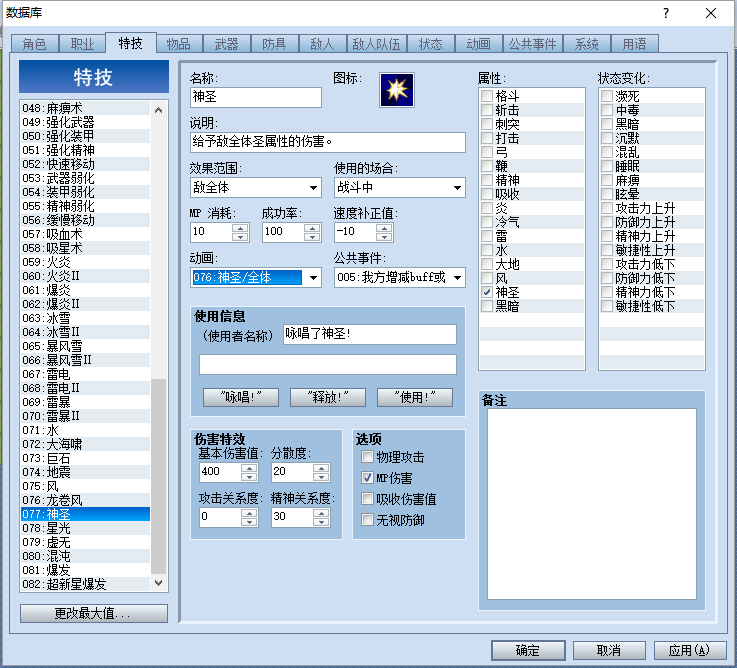Screen dimensions: 737x668
Task: Decrease 分散度 using the down arrow
Action: [321, 476]
